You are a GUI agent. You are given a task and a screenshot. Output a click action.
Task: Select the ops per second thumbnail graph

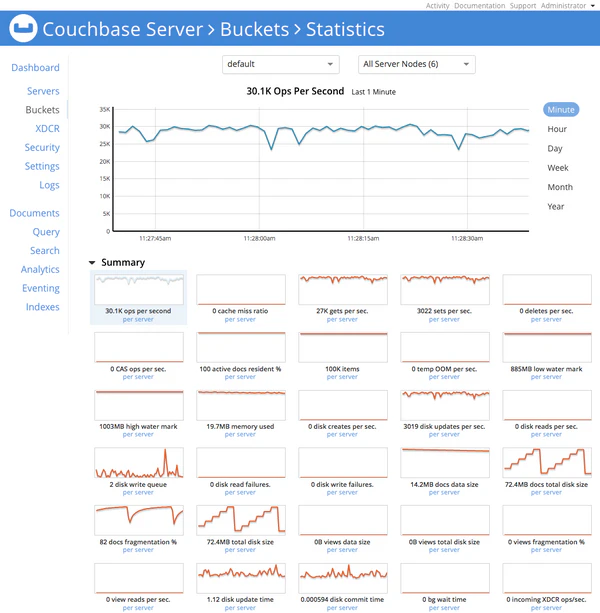tap(139, 289)
